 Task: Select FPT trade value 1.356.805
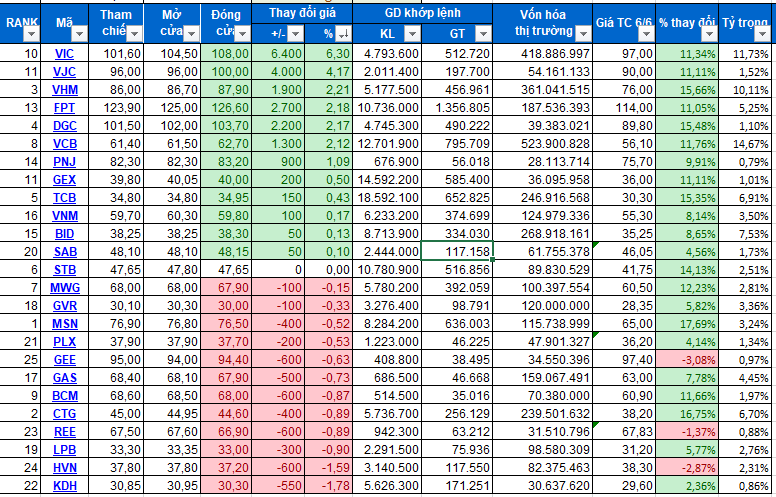[457, 108]
